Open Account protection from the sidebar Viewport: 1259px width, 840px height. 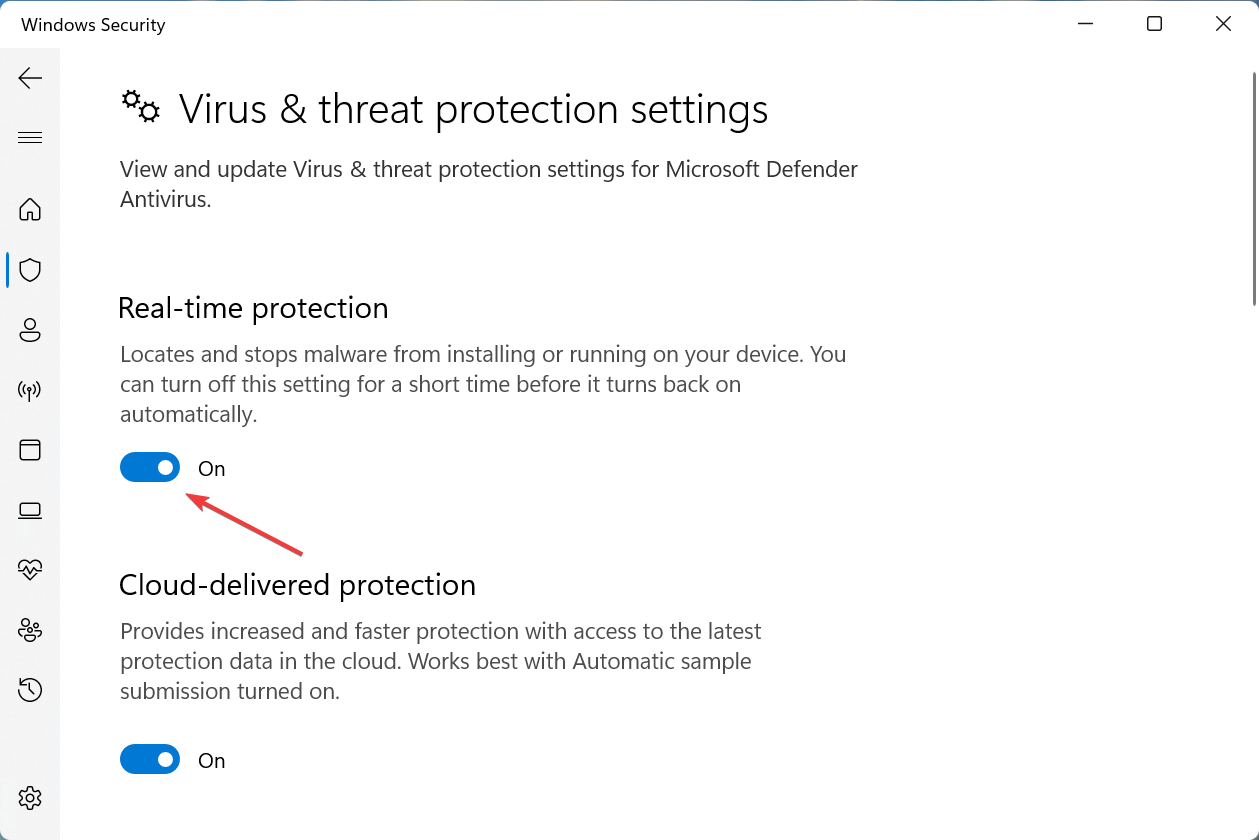tap(30, 330)
